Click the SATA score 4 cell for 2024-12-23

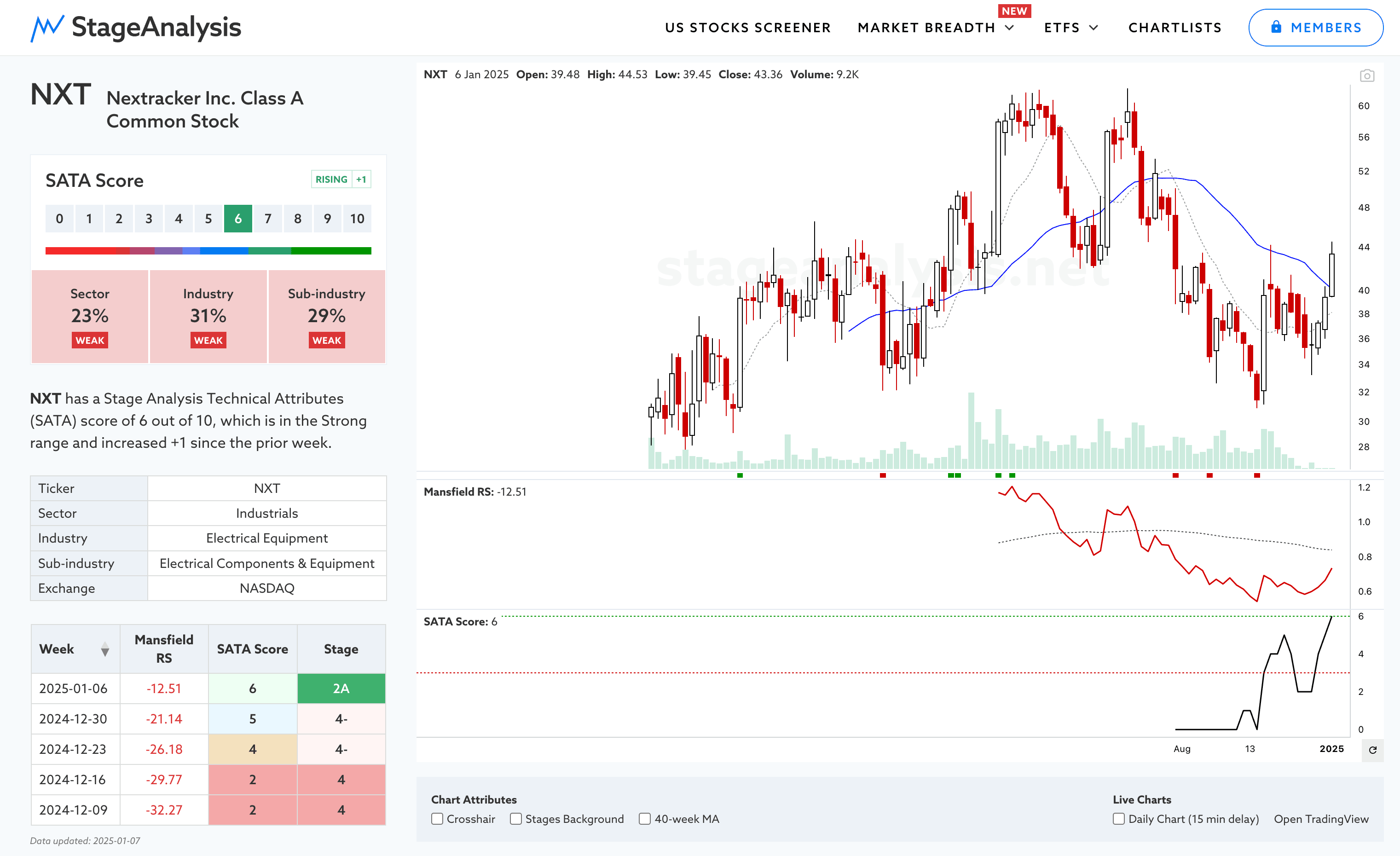pyautogui.click(x=253, y=749)
